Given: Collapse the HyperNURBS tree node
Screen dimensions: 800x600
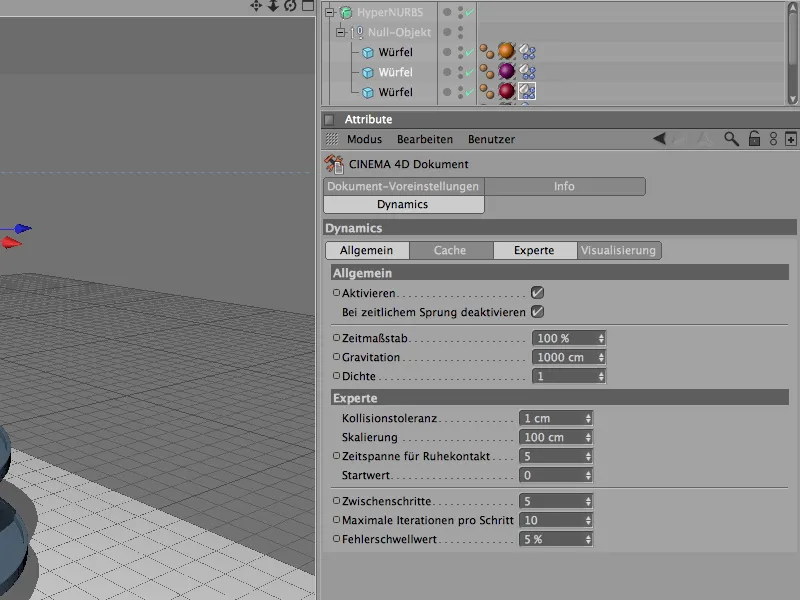Looking at the screenshot, I should click(330, 12).
